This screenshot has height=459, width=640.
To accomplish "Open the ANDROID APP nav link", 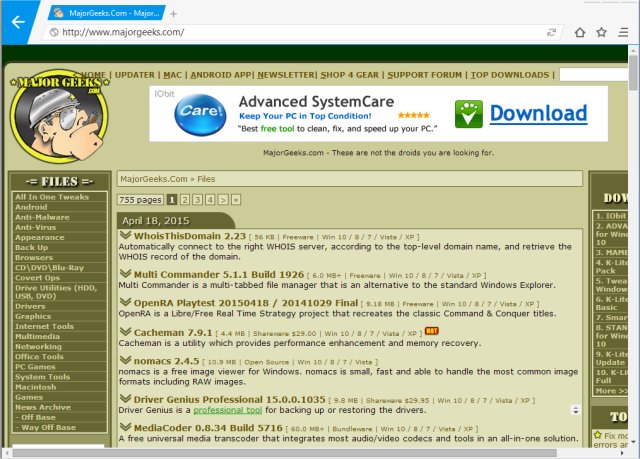I will click(221, 75).
